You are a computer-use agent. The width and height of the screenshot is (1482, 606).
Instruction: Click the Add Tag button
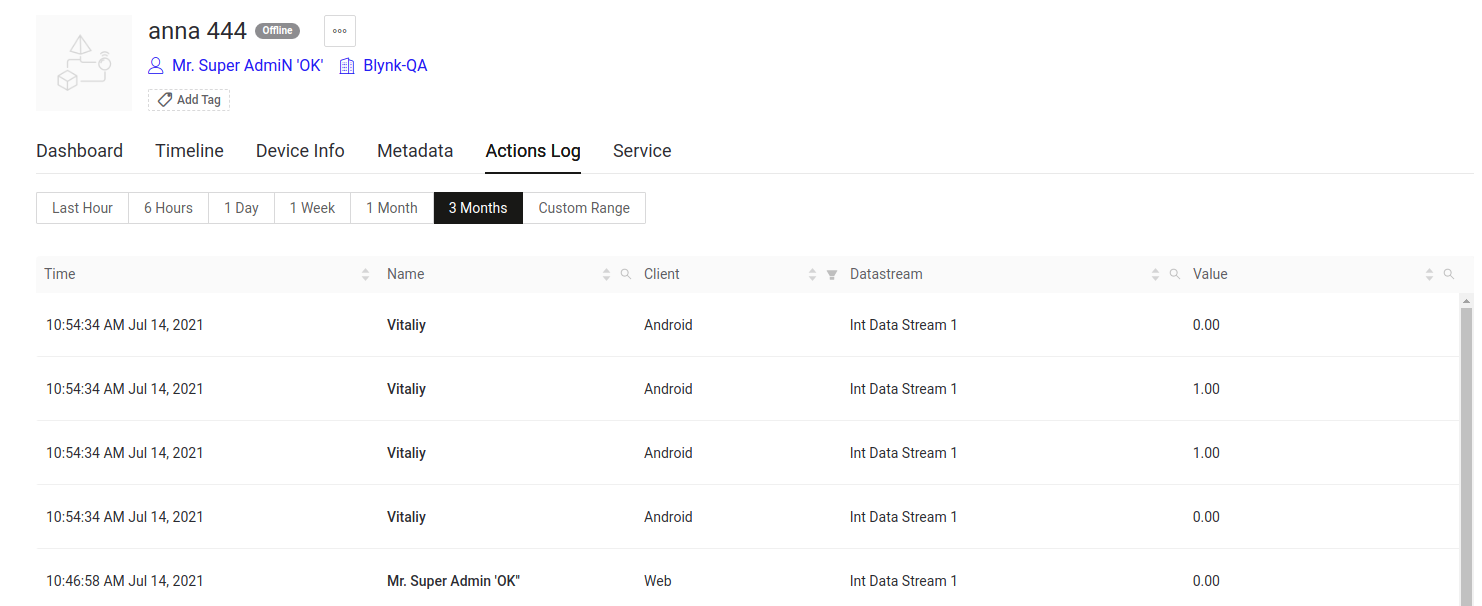(189, 100)
